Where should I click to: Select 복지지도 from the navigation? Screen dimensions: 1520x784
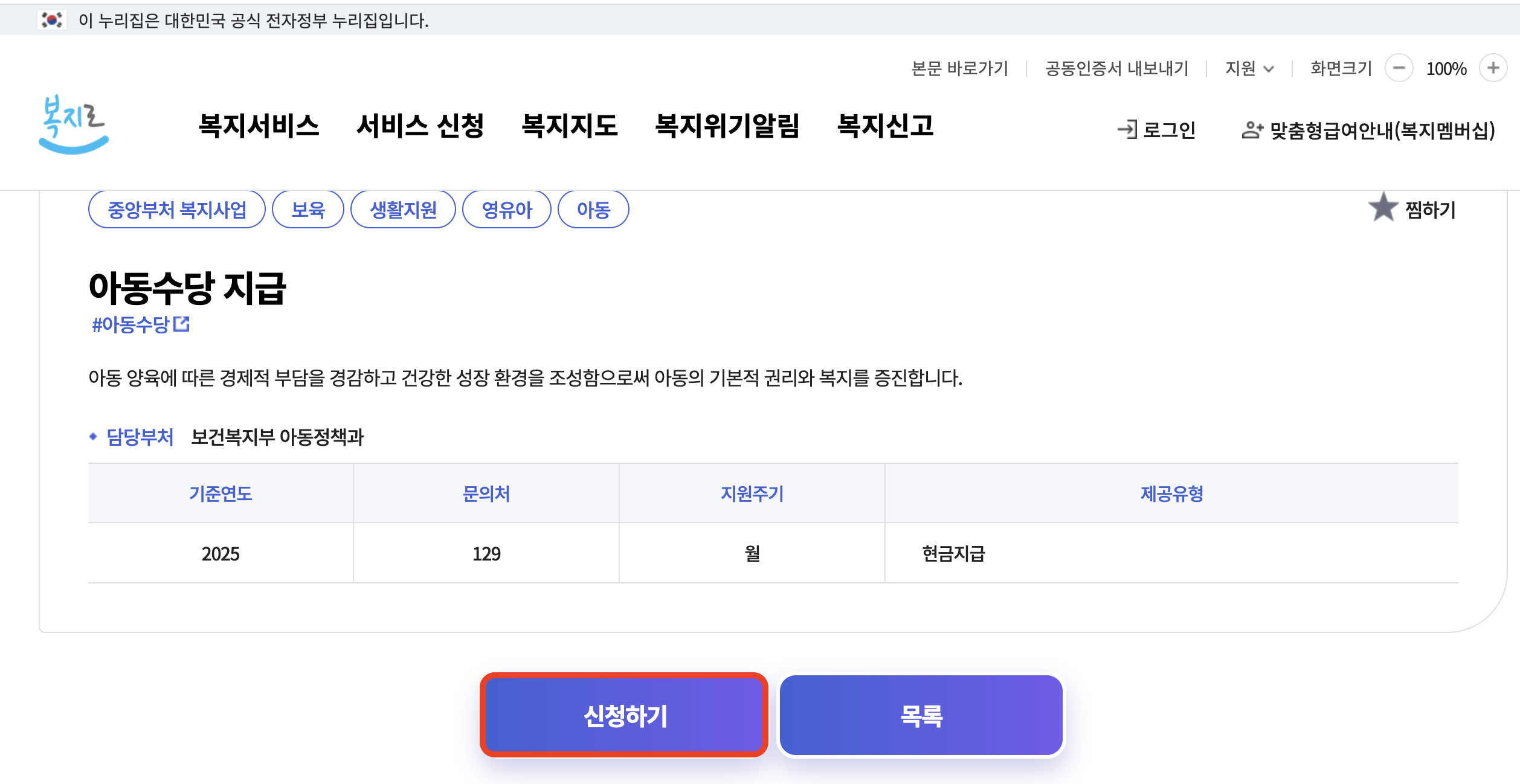pos(570,127)
